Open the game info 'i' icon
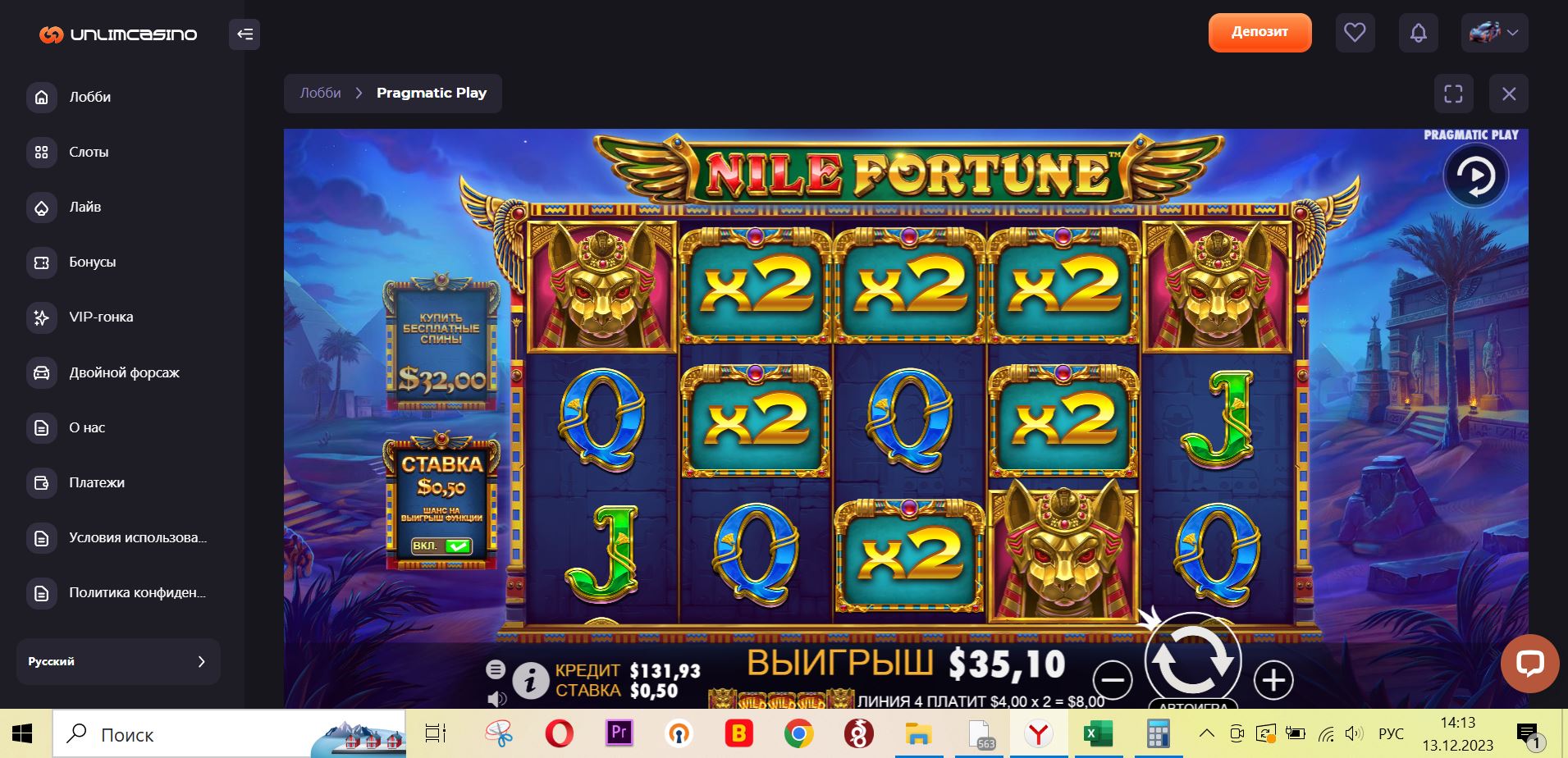 click(531, 680)
